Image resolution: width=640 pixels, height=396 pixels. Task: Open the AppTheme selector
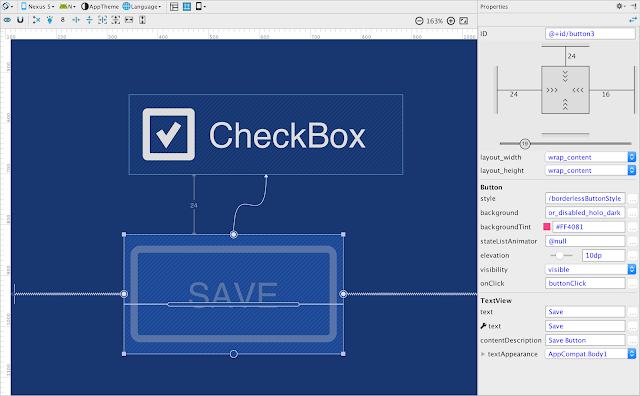(x=100, y=7)
